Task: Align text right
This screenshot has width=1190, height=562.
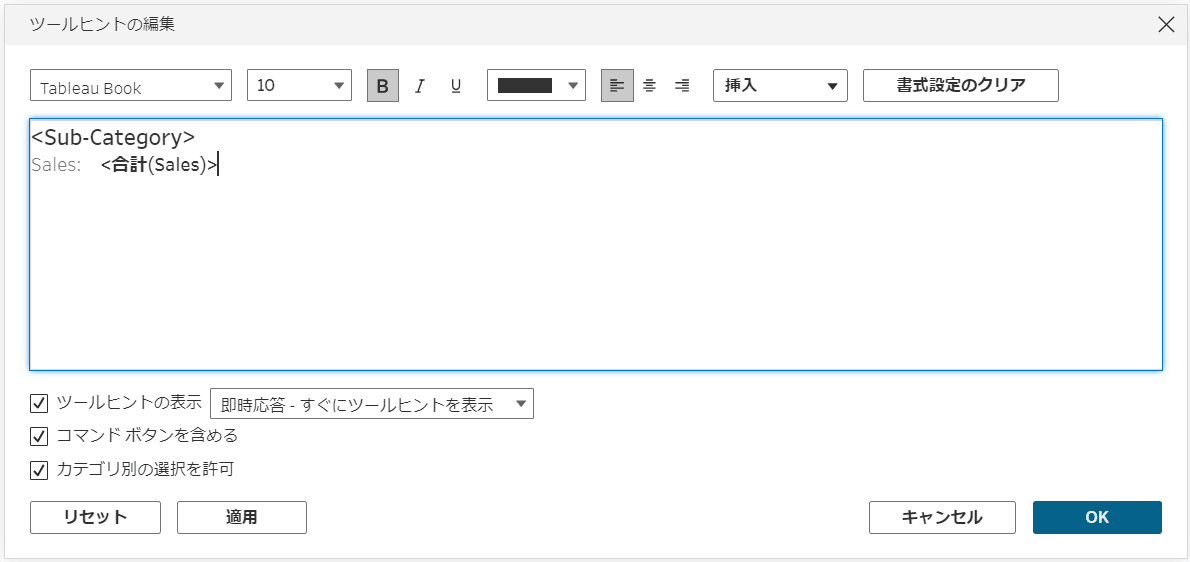Action: [x=682, y=86]
